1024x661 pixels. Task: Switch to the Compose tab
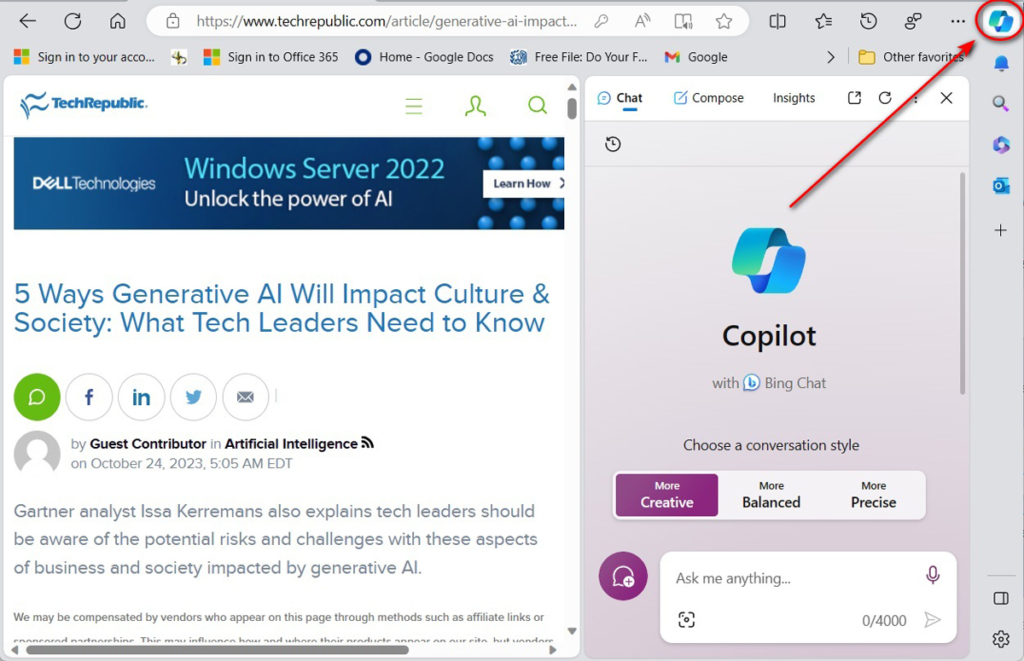pos(708,97)
